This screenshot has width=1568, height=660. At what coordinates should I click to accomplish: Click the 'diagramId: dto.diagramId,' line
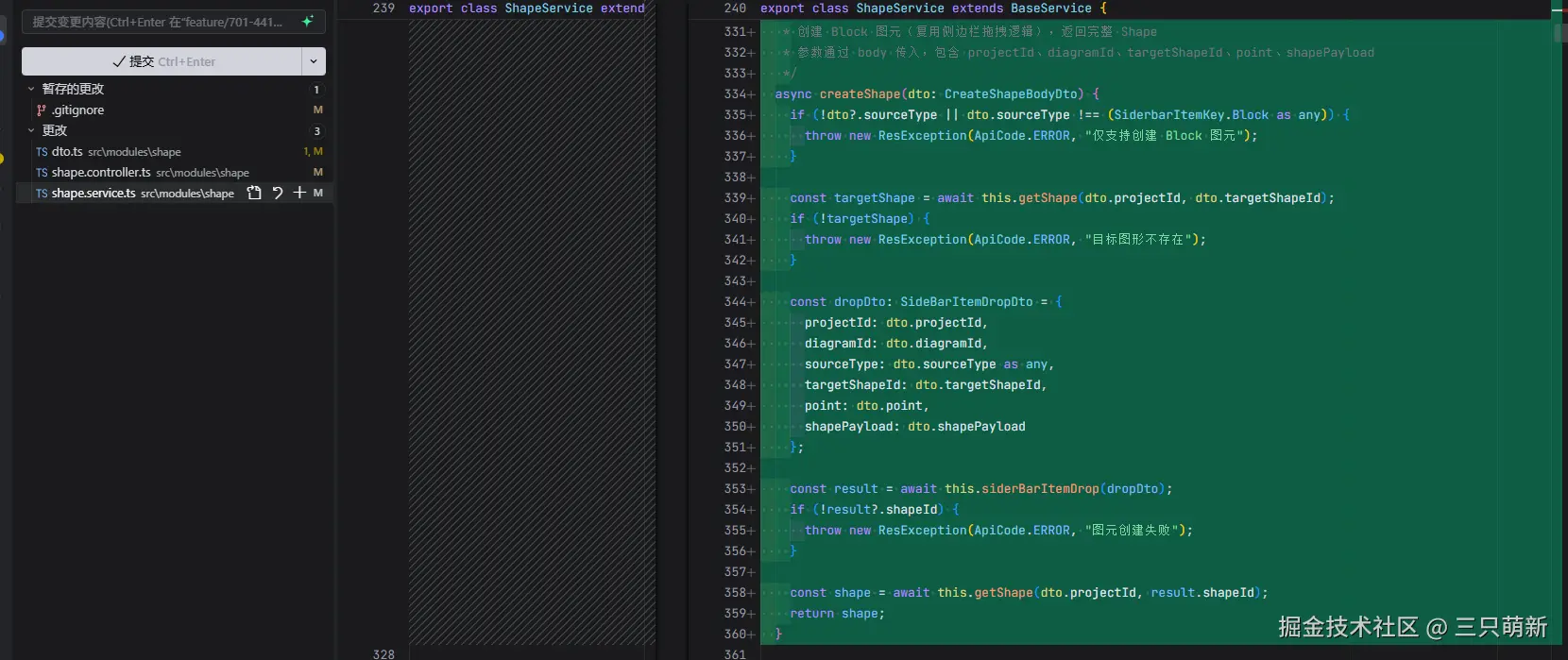pos(896,343)
